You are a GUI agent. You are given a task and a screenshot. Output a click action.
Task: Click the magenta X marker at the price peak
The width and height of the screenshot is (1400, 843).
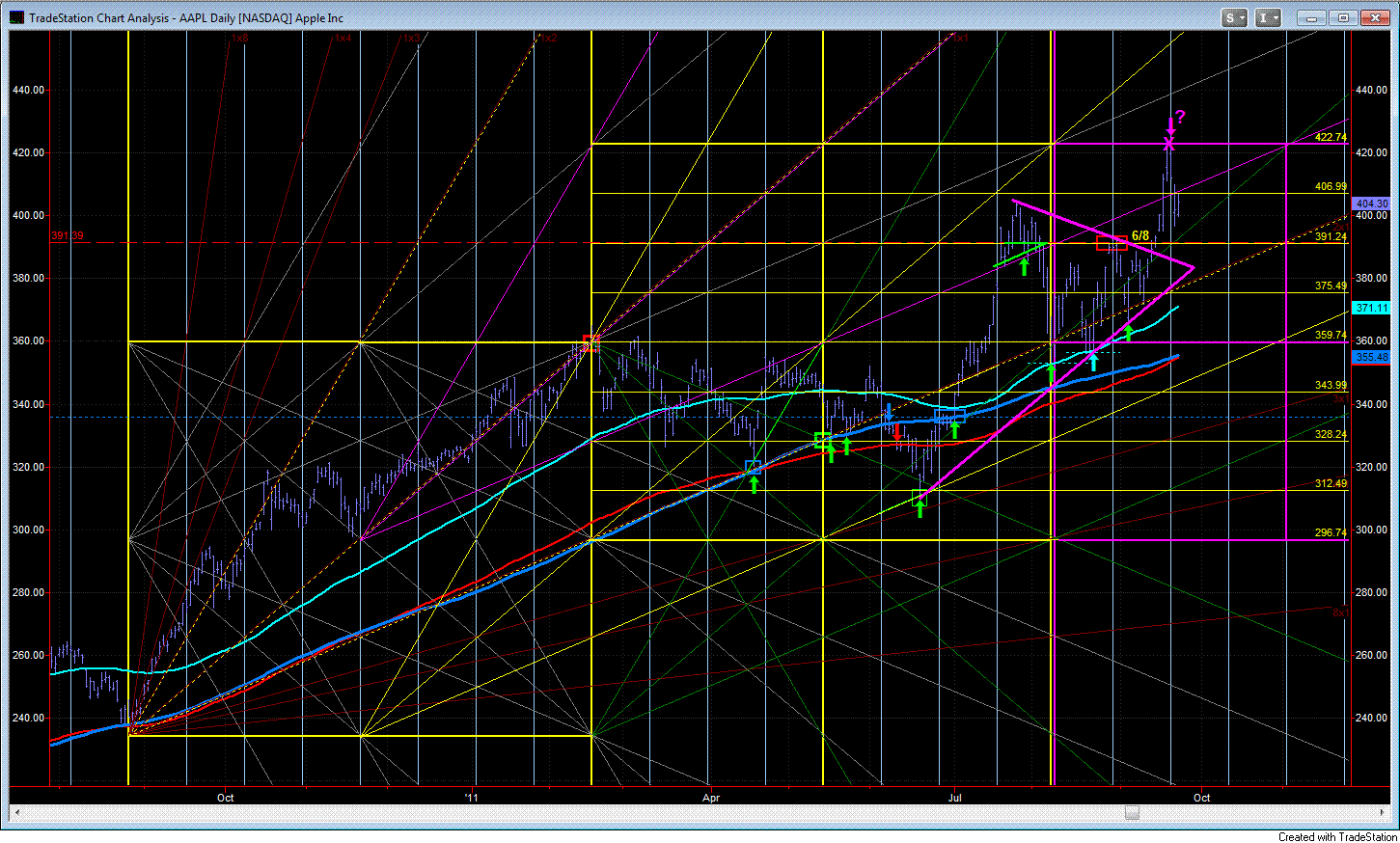coord(1169,144)
